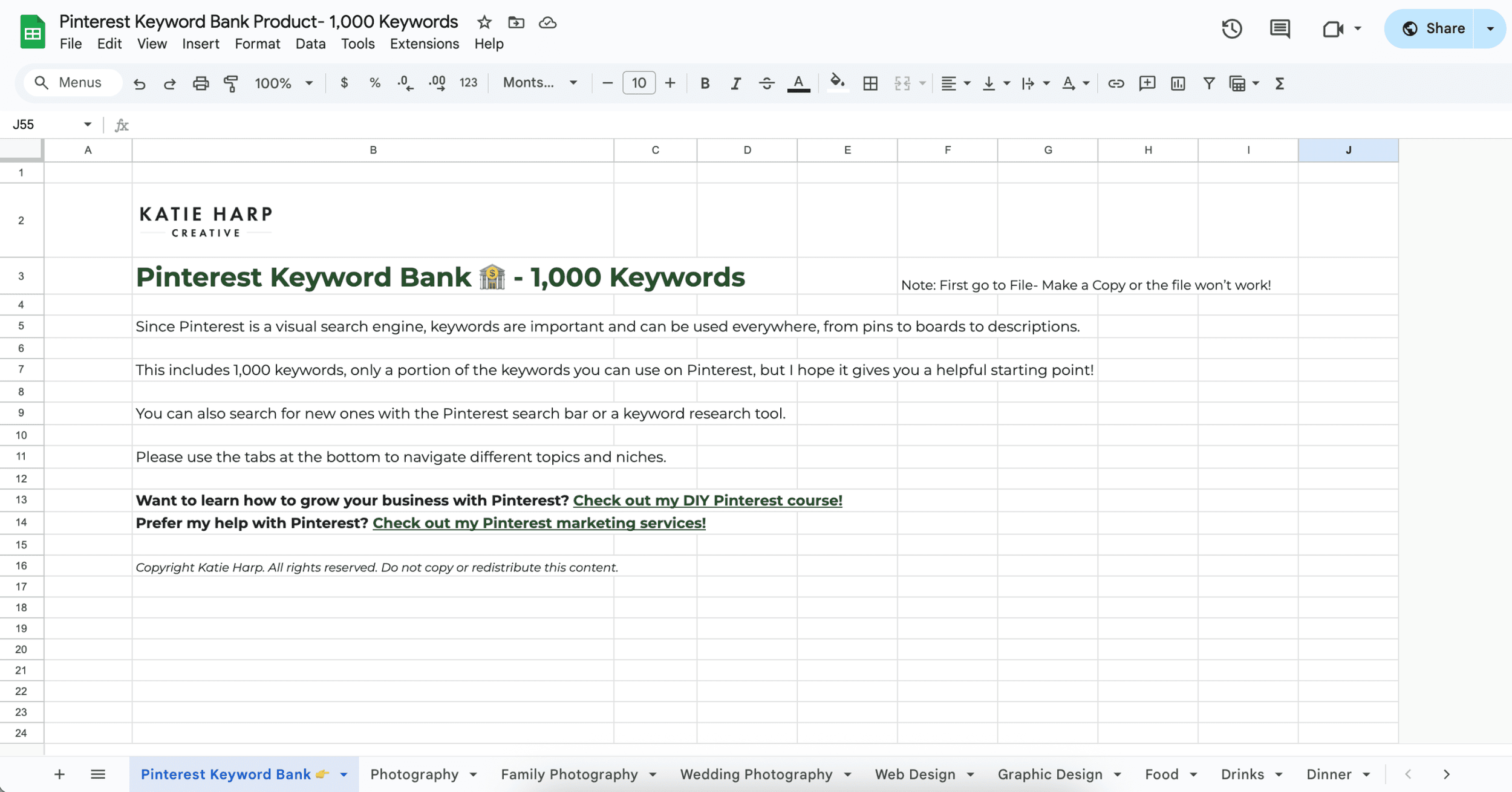The height and width of the screenshot is (792, 1512).
Task: Click the Merge cells icon
Action: (x=902, y=83)
